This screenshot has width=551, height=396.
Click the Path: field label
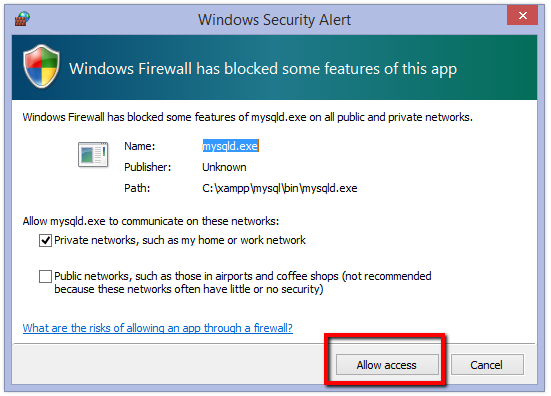click(x=137, y=188)
